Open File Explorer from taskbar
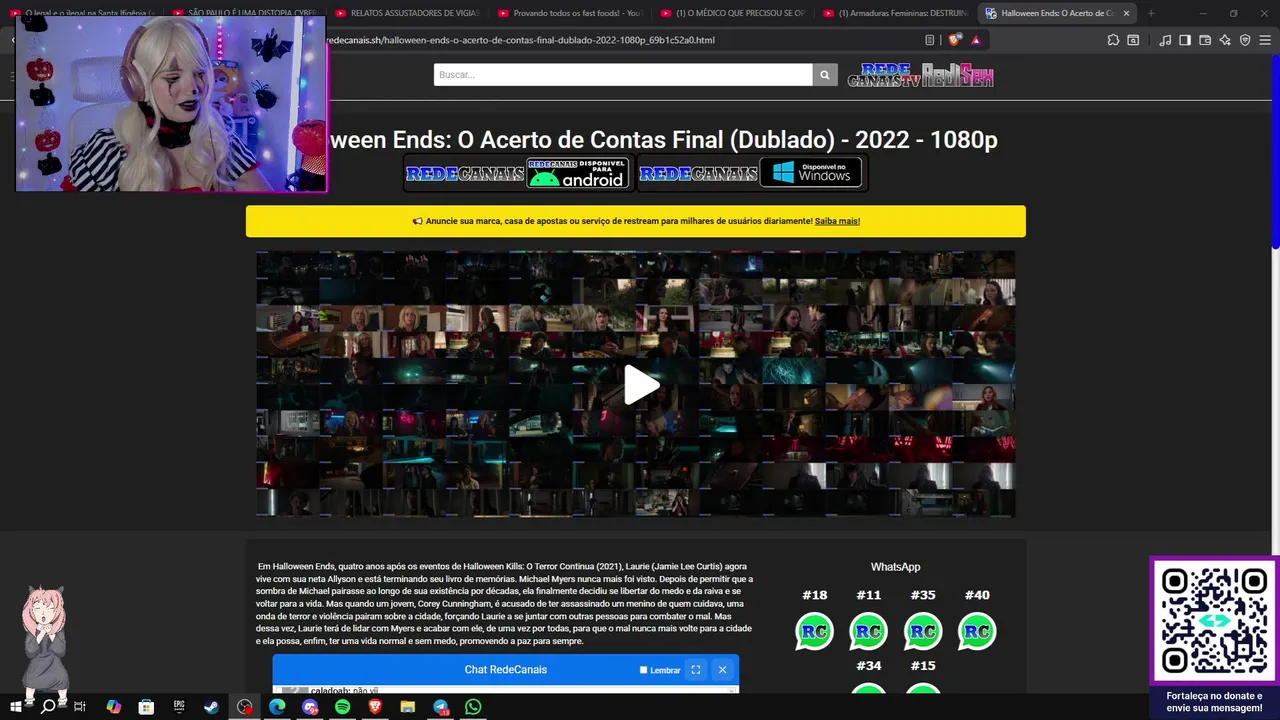 click(x=407, y=707)
